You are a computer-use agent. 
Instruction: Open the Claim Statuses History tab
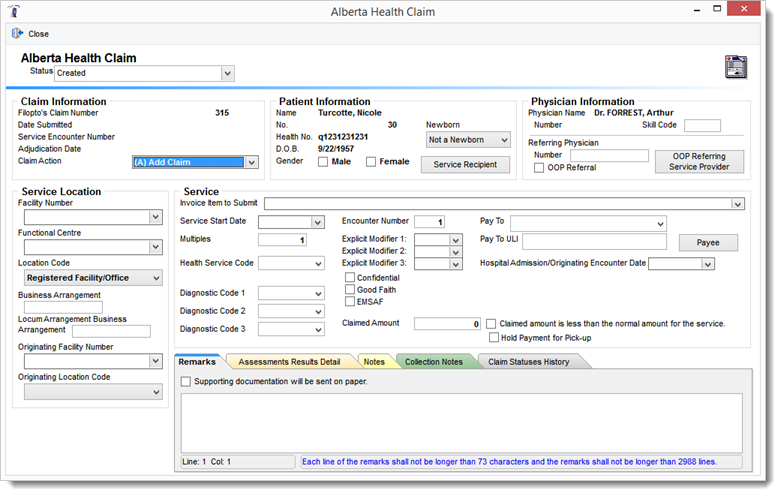click(528, 362)
